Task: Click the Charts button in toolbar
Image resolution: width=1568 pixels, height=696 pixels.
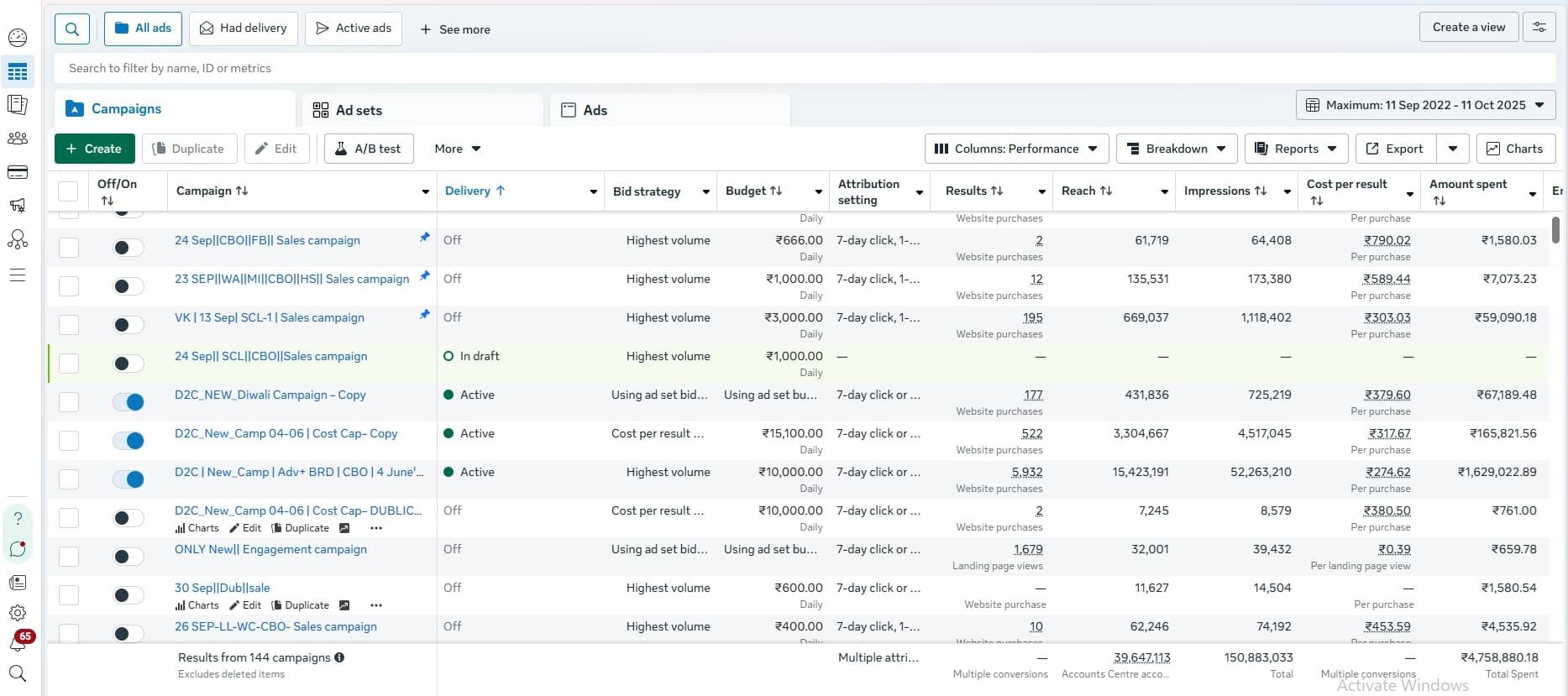Action: [1515, 149]
